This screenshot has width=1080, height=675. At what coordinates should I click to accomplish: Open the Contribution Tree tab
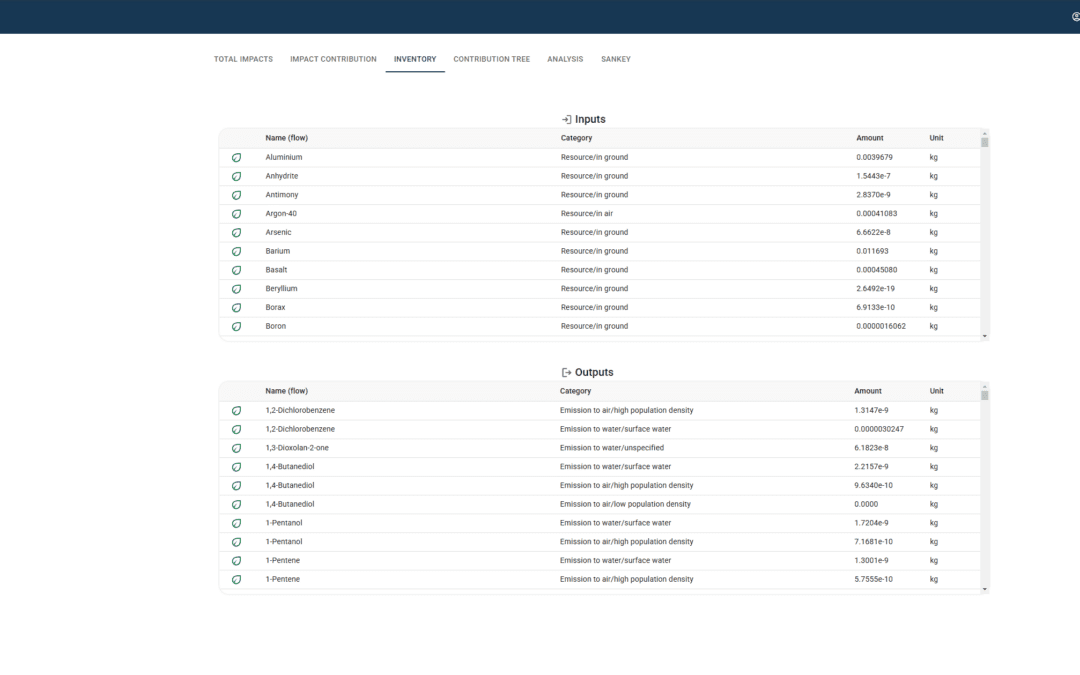[492, 59]
